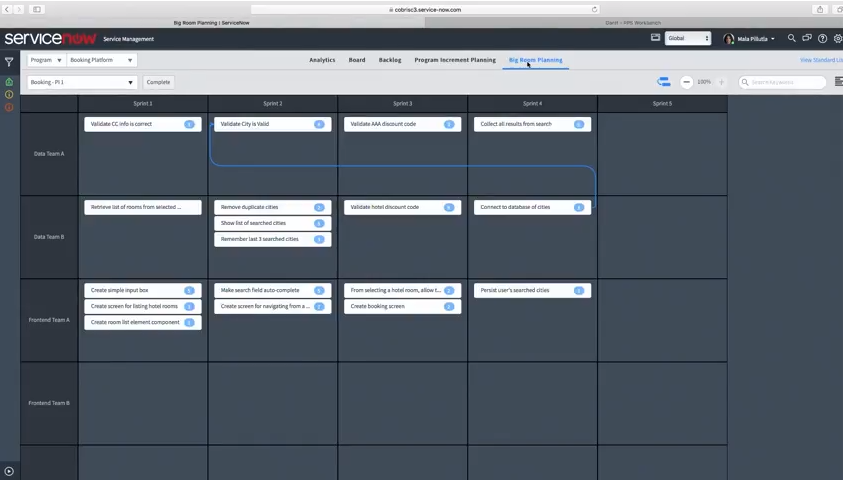Select Create screen for navigating from a card

pyautogui.click(x=273, y=306)
